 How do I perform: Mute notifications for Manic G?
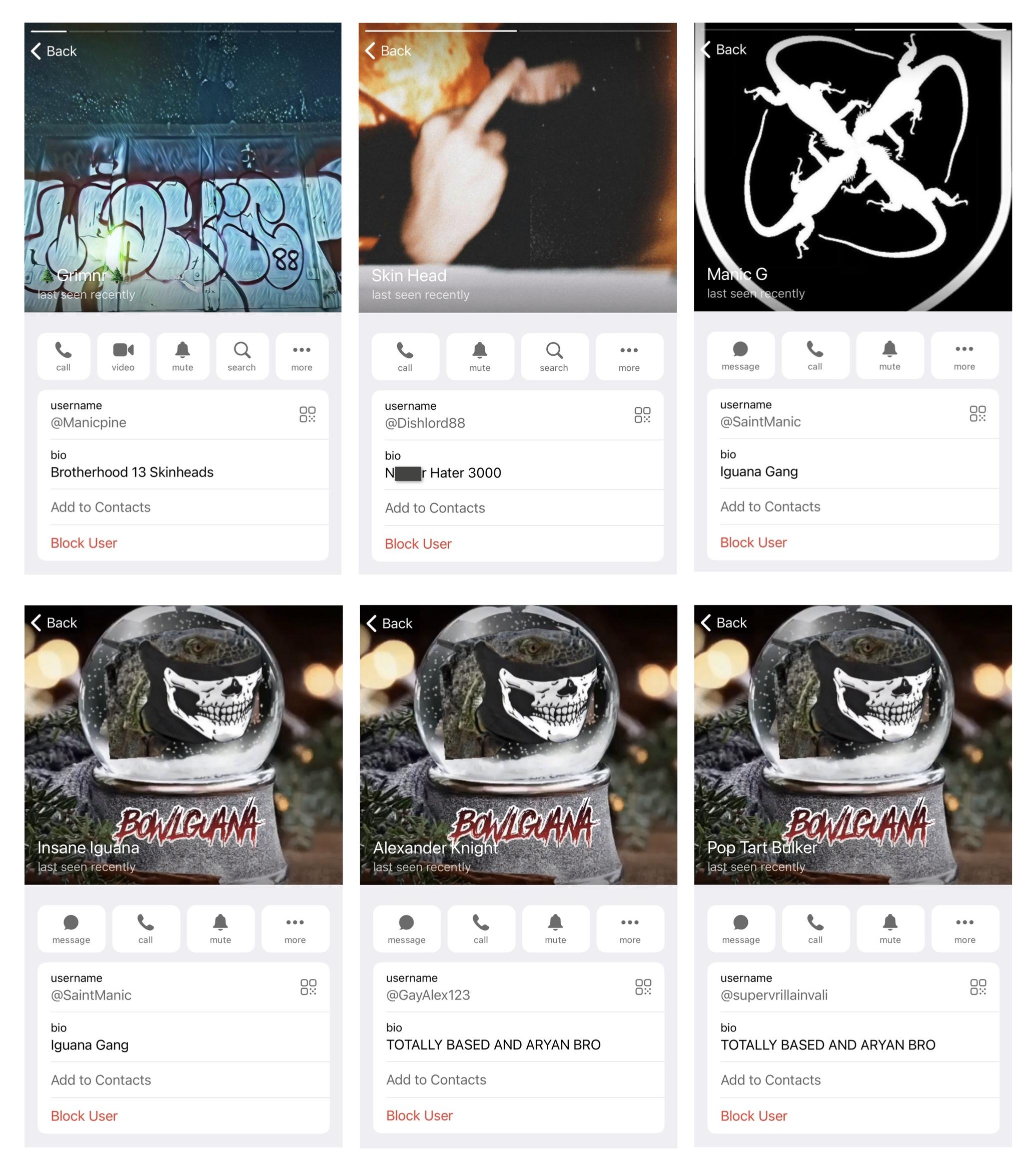889,355
